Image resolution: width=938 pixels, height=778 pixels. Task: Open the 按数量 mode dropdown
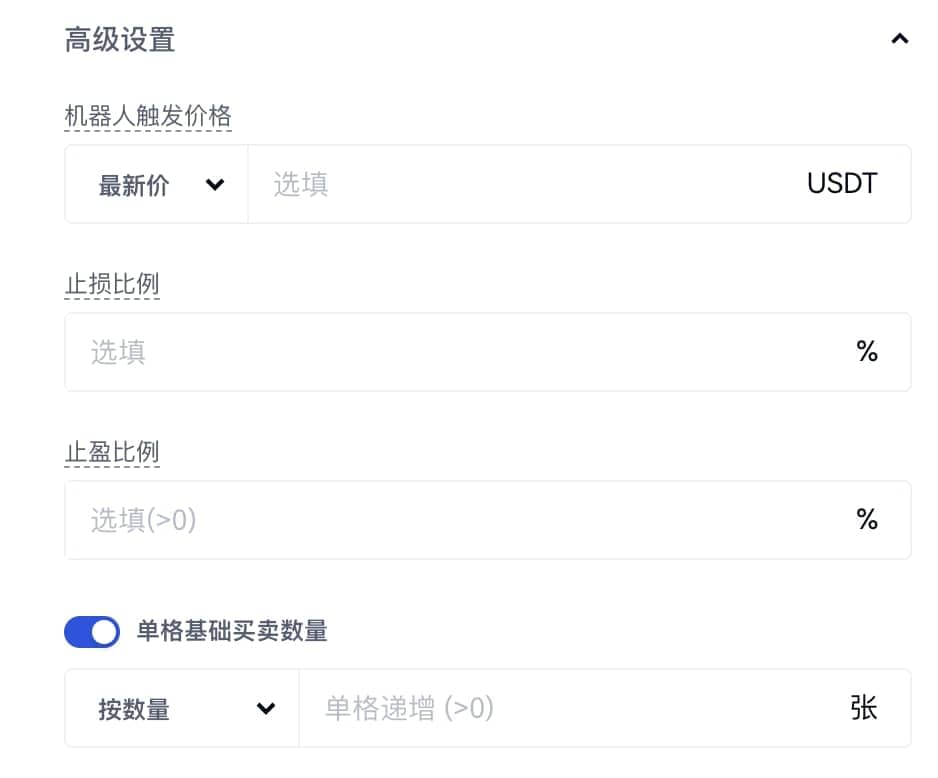(x=182, y=709)
